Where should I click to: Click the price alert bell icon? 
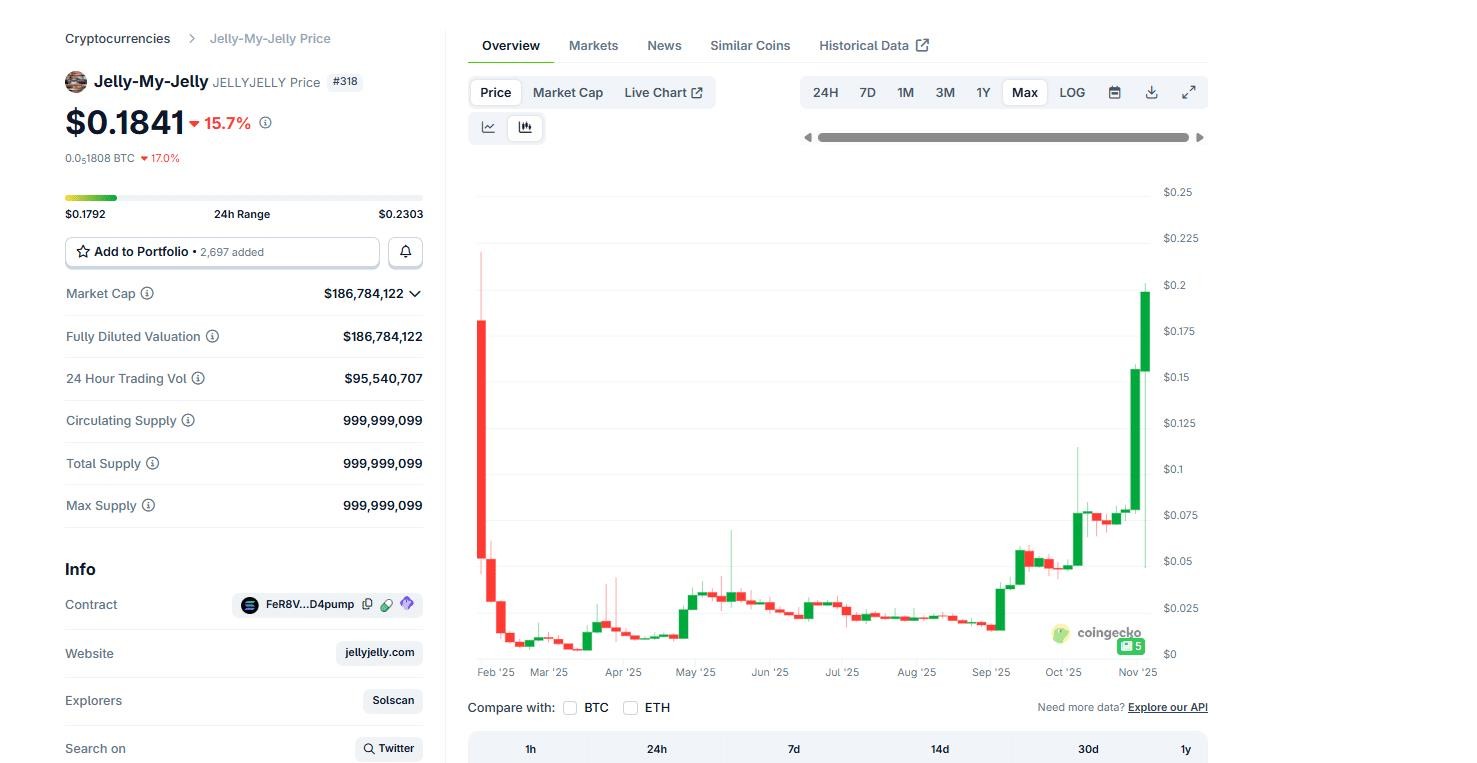pos(405,252)
